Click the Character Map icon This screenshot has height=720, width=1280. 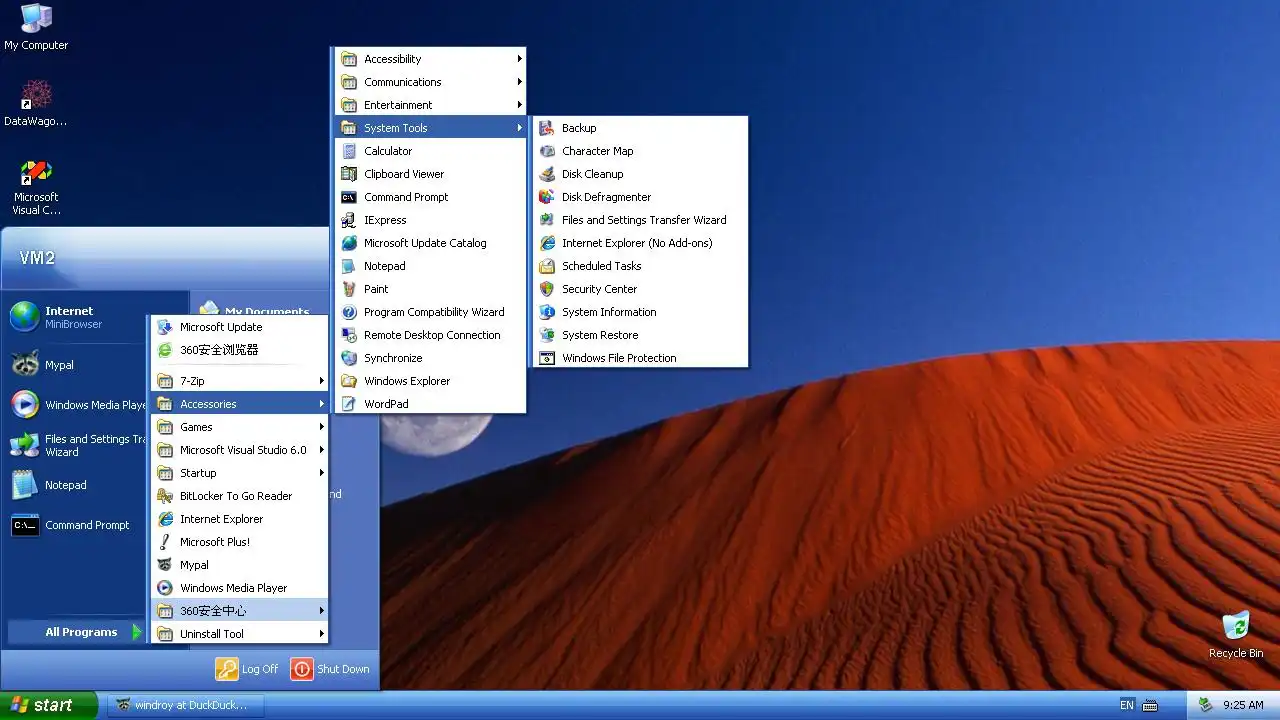click(547, 151)
